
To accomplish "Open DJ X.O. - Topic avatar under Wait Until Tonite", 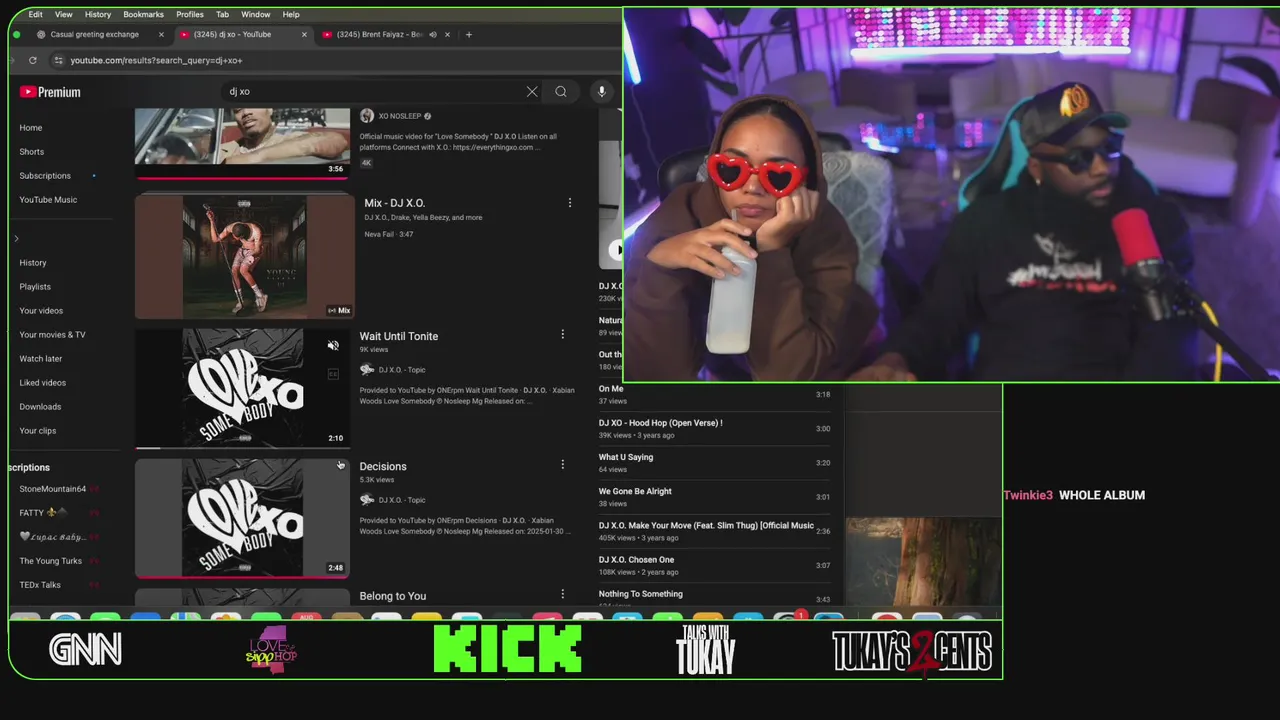I will 367,370.
